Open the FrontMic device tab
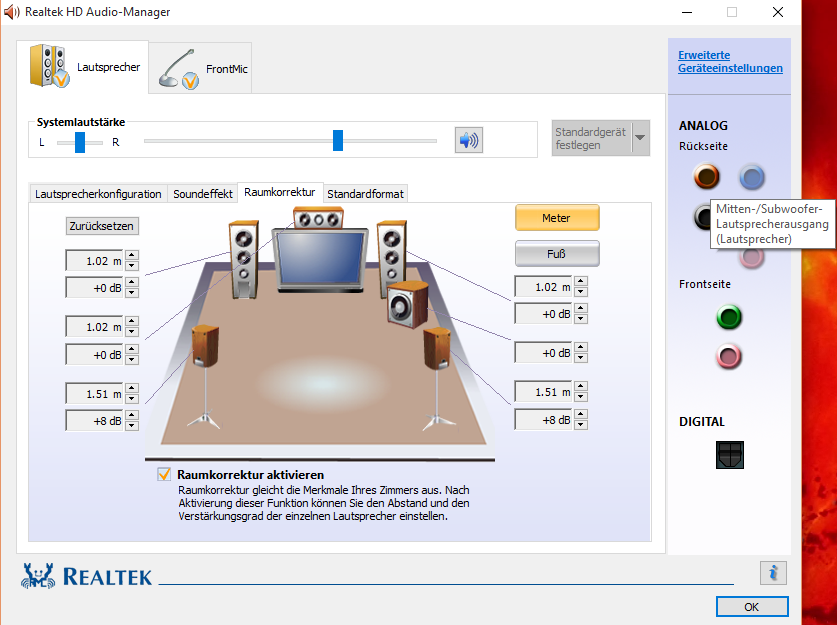The image size is (837, 625). click(x=200, y=69)
